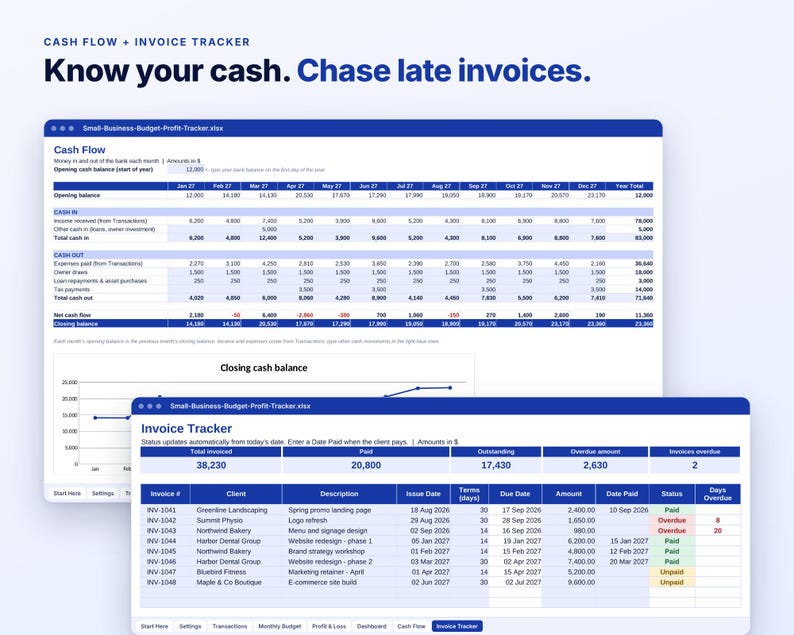
Task: Click the Outstanding value 17,430
Action: tap(496, 465)
